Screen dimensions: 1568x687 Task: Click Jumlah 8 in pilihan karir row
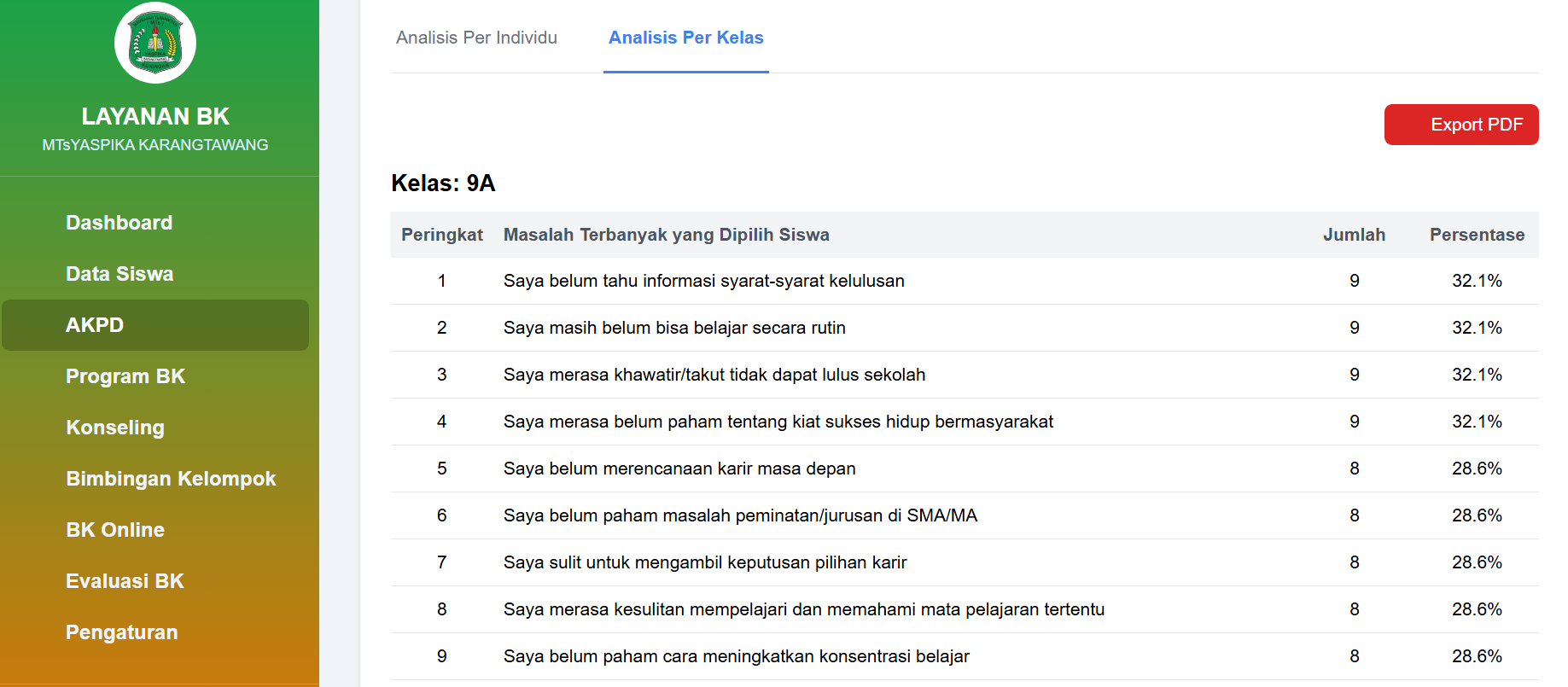pos(1355,562)
